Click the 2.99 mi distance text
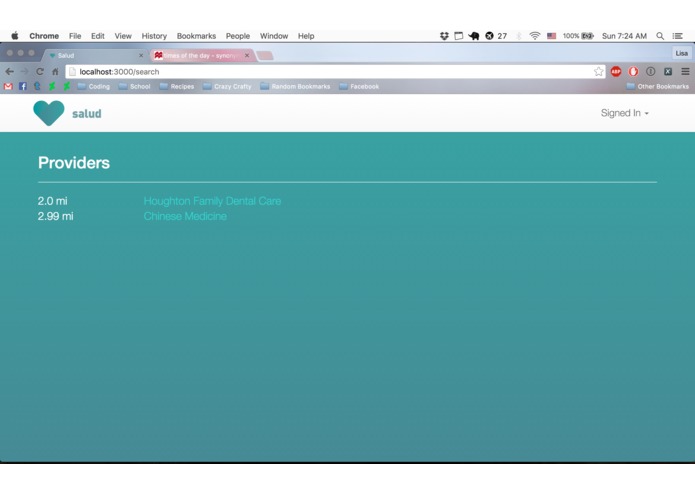The height and width of the screenshot is (494, 695). 55,216
